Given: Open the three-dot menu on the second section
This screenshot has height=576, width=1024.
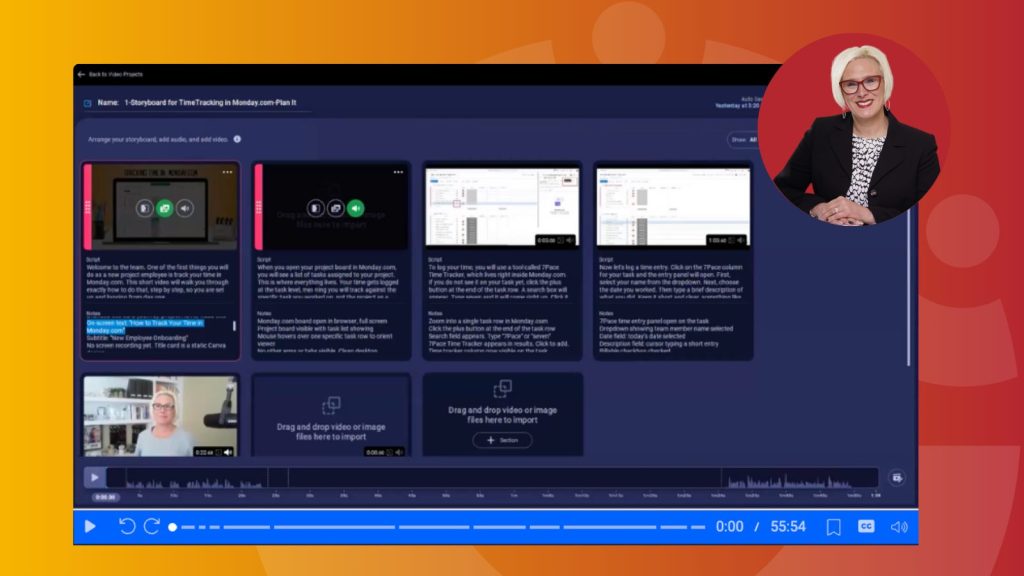Looking at the screenshot, I should point(398,172).
